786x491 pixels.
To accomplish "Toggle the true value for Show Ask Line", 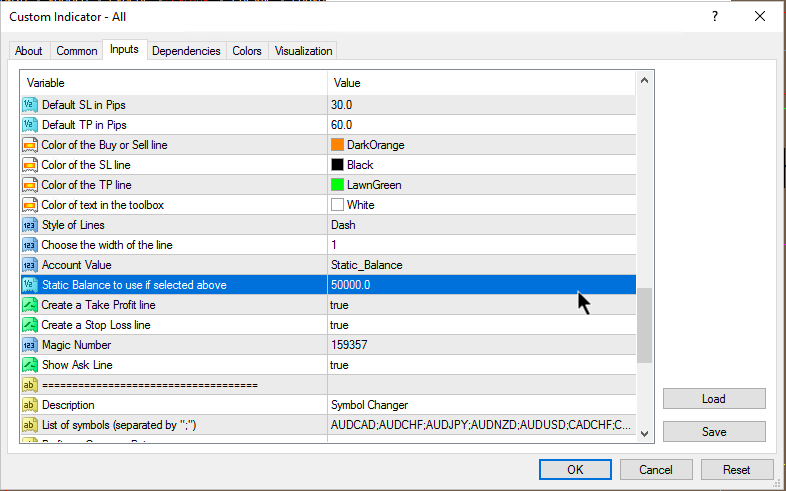I will pyautogui.click(x=481, y=365).
